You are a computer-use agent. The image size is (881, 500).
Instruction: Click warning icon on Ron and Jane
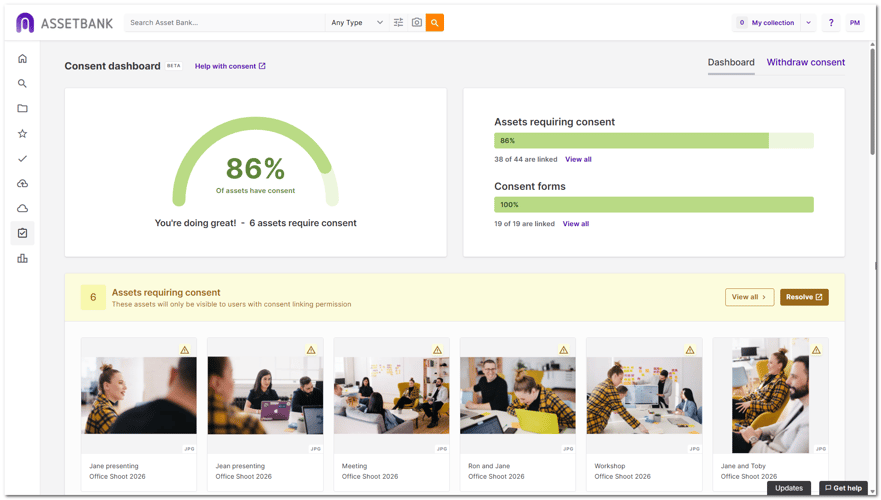(564, 350)
